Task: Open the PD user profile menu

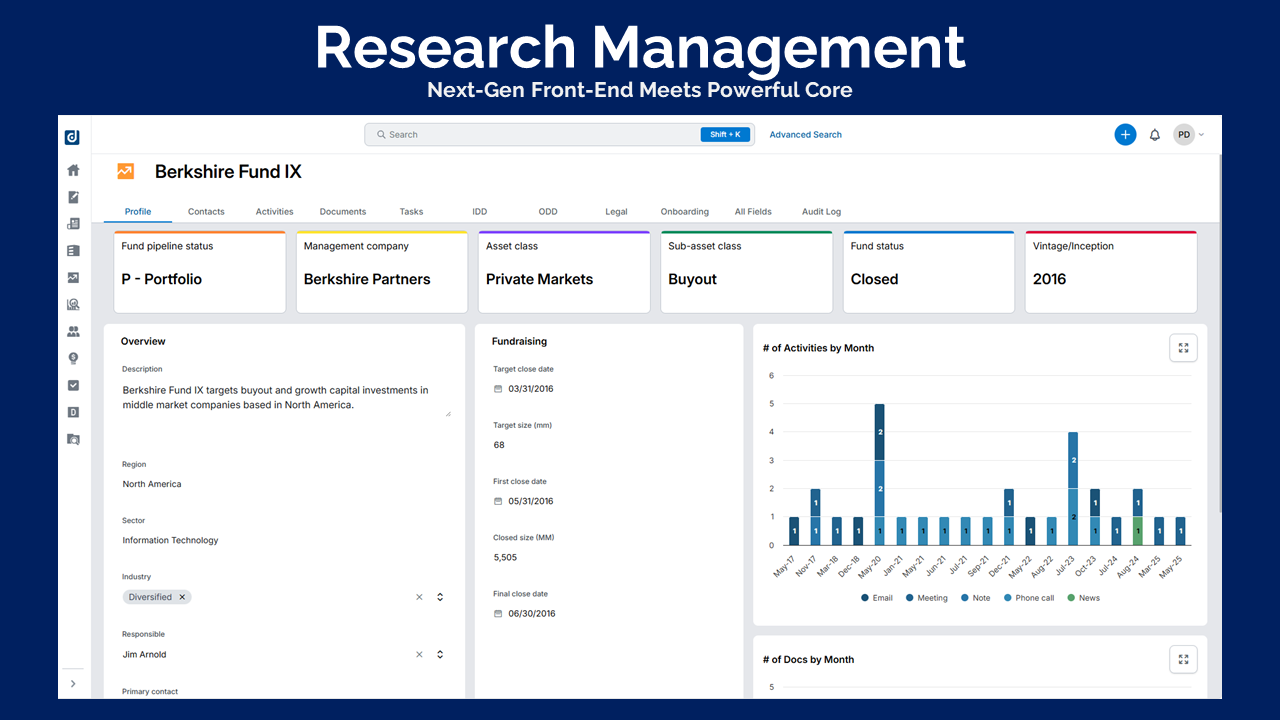Action: [1188, 135]
